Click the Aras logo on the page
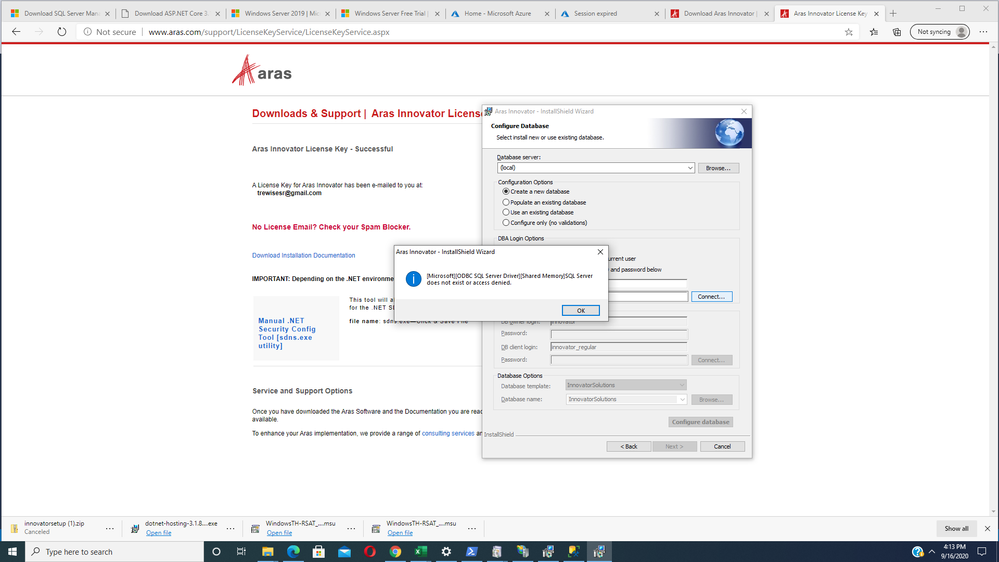Viewport: 999px width, 562px height. [x=262, y=71]
